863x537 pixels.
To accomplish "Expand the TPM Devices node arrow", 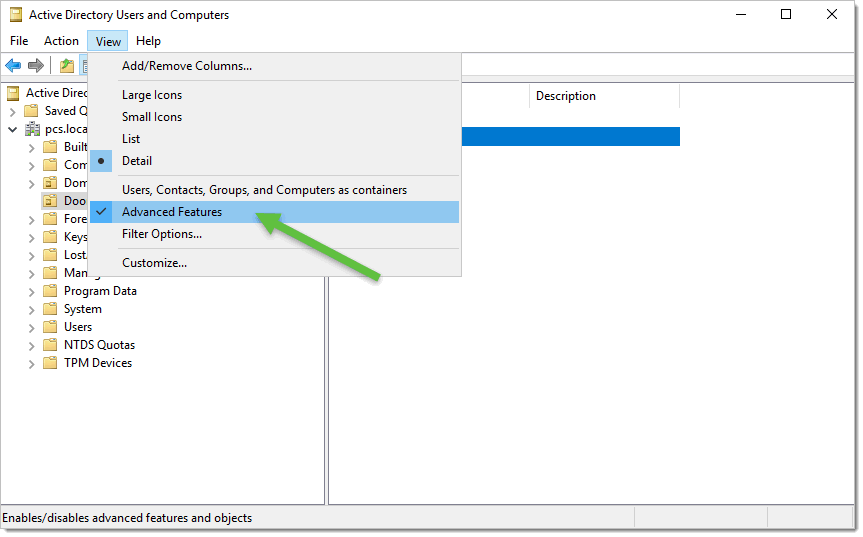I will pyautogui.click(x=31, y=364).
